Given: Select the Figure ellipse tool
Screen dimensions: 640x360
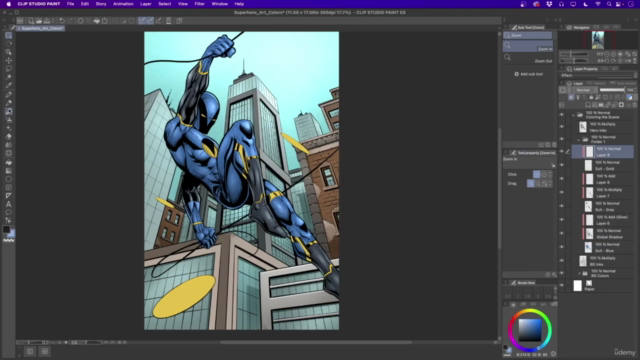Looking at the screenshot, I should click(9, 179).
